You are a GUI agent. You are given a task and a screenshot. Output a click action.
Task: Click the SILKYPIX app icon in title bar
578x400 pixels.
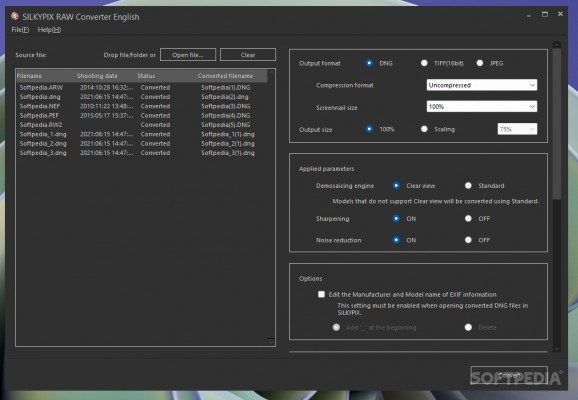[x=15, y=16]
